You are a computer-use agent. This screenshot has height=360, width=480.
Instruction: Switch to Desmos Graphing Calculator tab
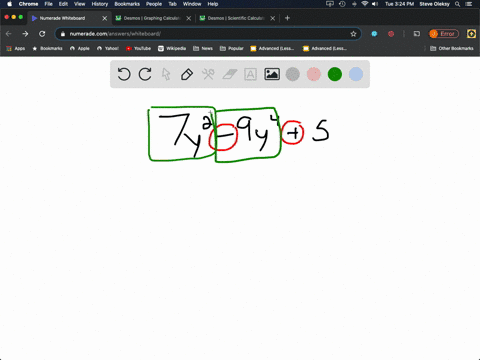tap(152, 18)
